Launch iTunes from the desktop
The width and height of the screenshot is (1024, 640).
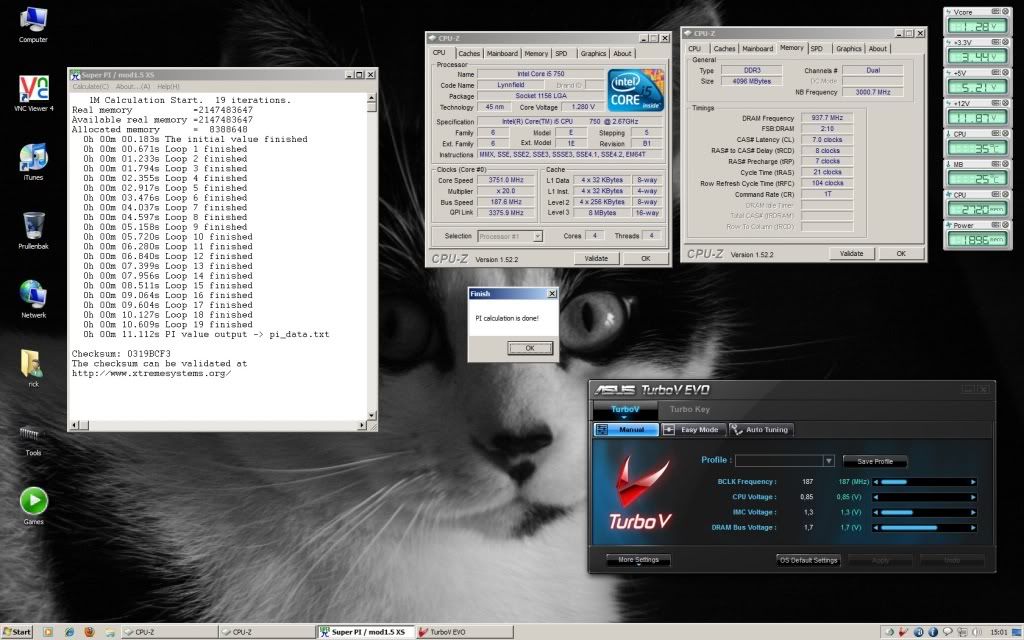(x=33, y=156)
